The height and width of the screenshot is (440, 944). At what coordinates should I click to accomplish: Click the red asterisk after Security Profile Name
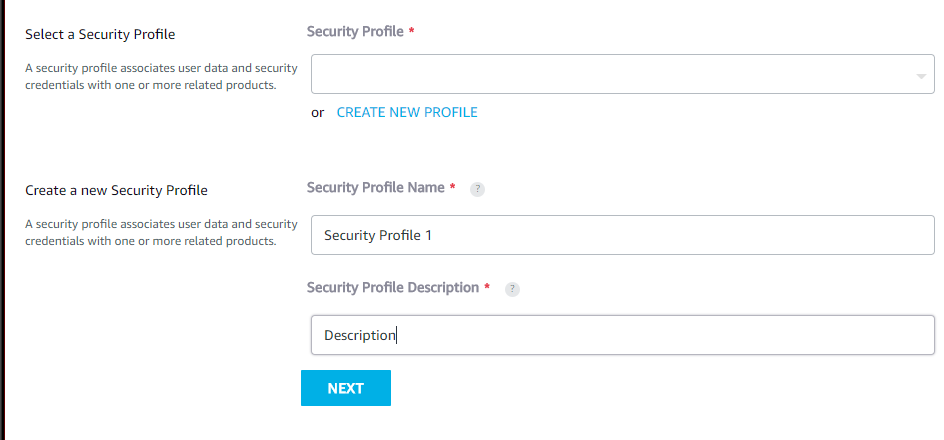pyautogui.click(x=453, y=188)
